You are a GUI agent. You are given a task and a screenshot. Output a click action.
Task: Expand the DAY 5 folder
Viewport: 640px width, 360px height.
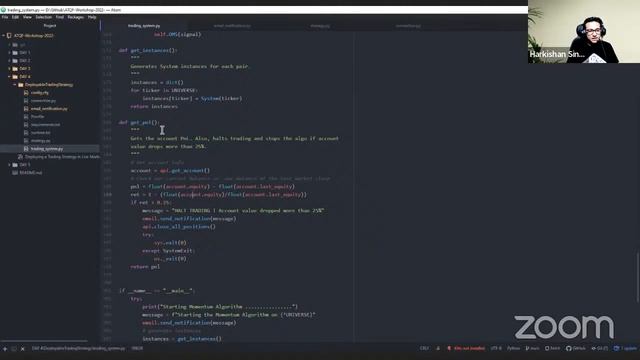point(9,165)
